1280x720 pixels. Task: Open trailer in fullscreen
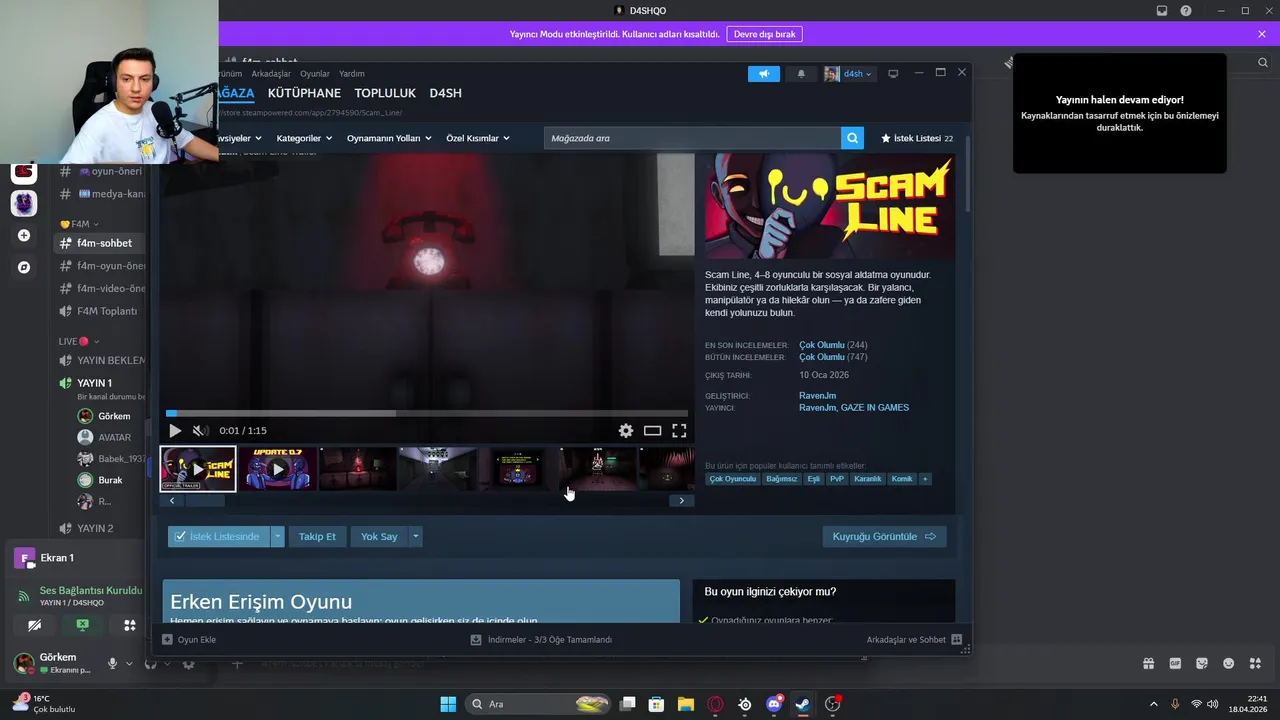pyautogui.click(x=679, y=431)
